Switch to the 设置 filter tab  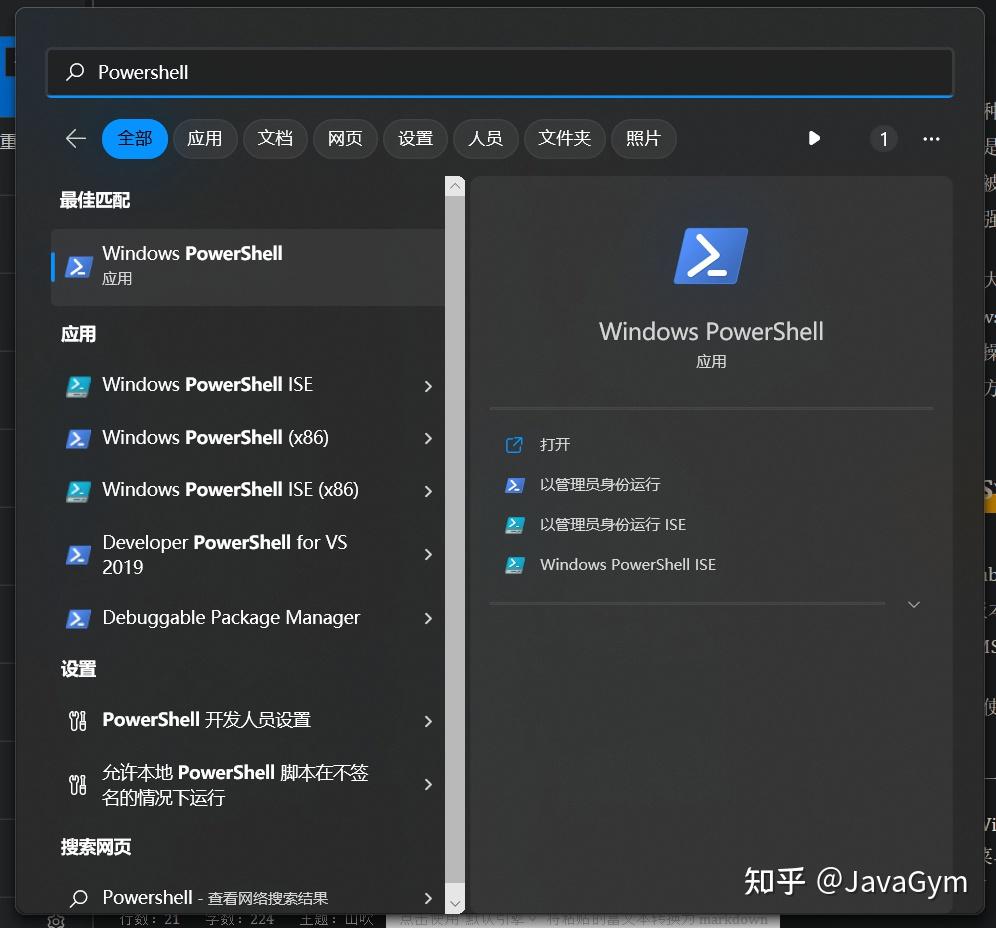coord(415,138)
